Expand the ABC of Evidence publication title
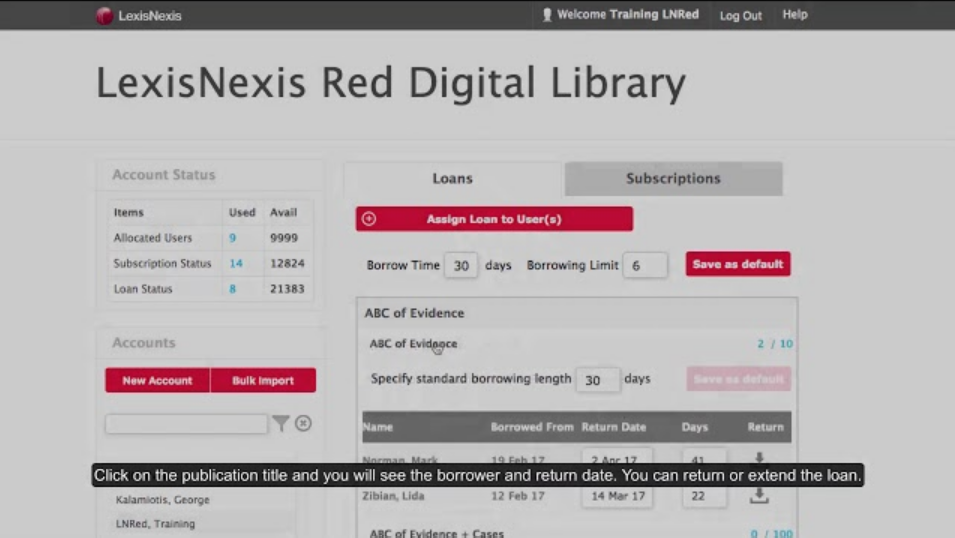 [x=414, y=344]
